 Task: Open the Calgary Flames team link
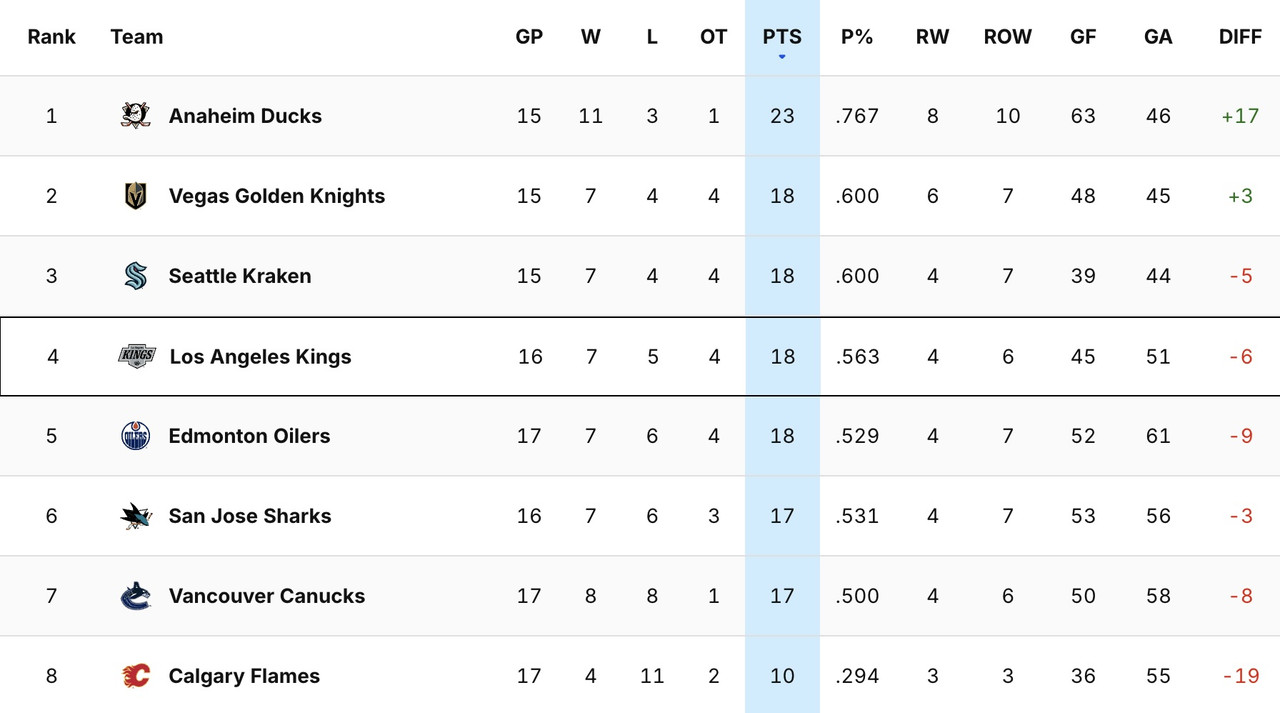tap(244, 676)
